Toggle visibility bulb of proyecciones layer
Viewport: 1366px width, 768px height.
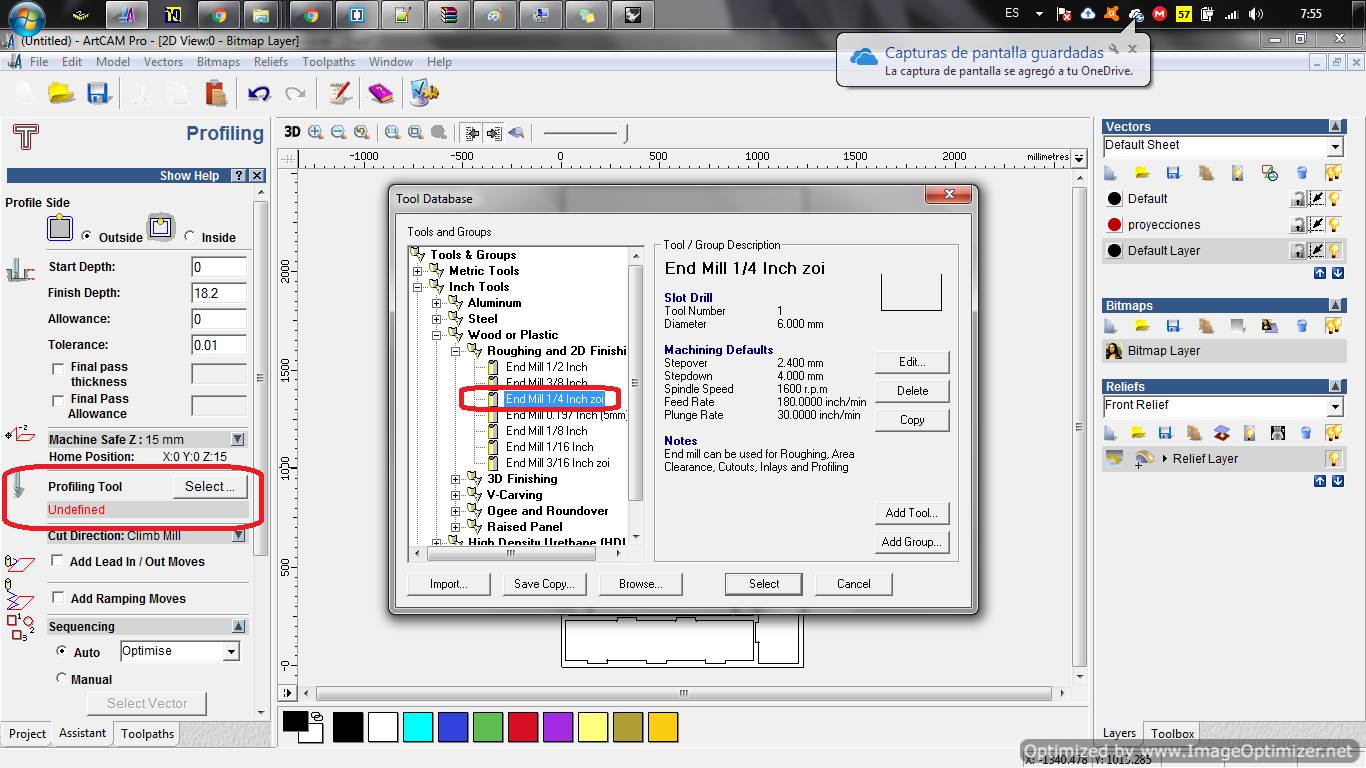pos(1334,225)
